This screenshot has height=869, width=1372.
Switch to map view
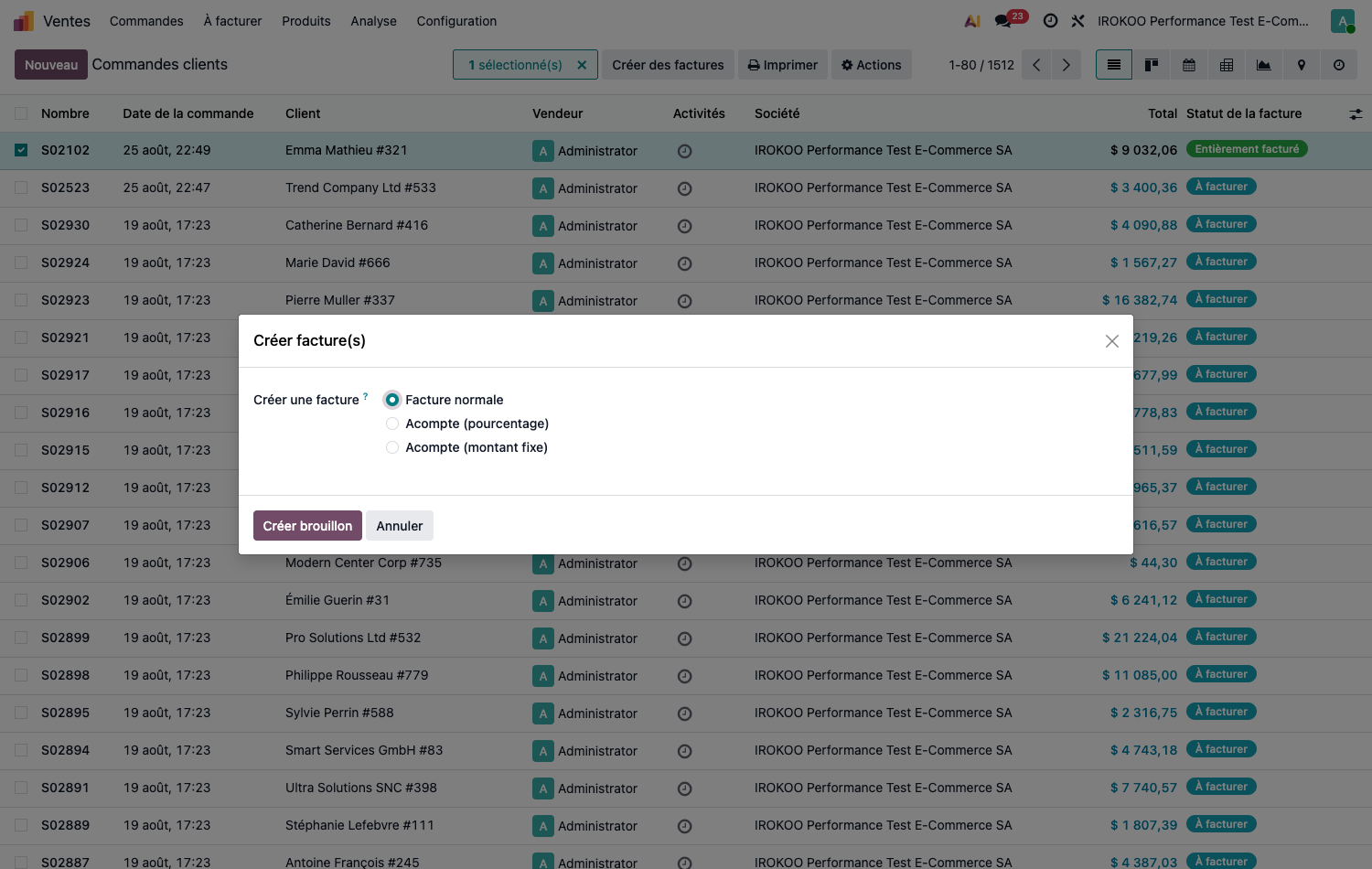pos(1302,65)
